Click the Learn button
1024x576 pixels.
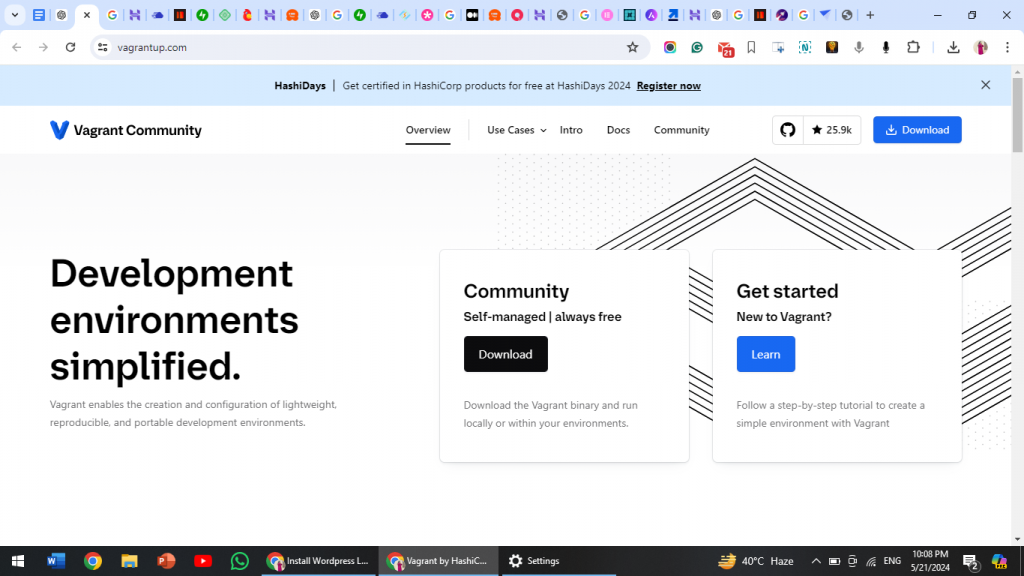pyautogui.click(x=765, y=354)
